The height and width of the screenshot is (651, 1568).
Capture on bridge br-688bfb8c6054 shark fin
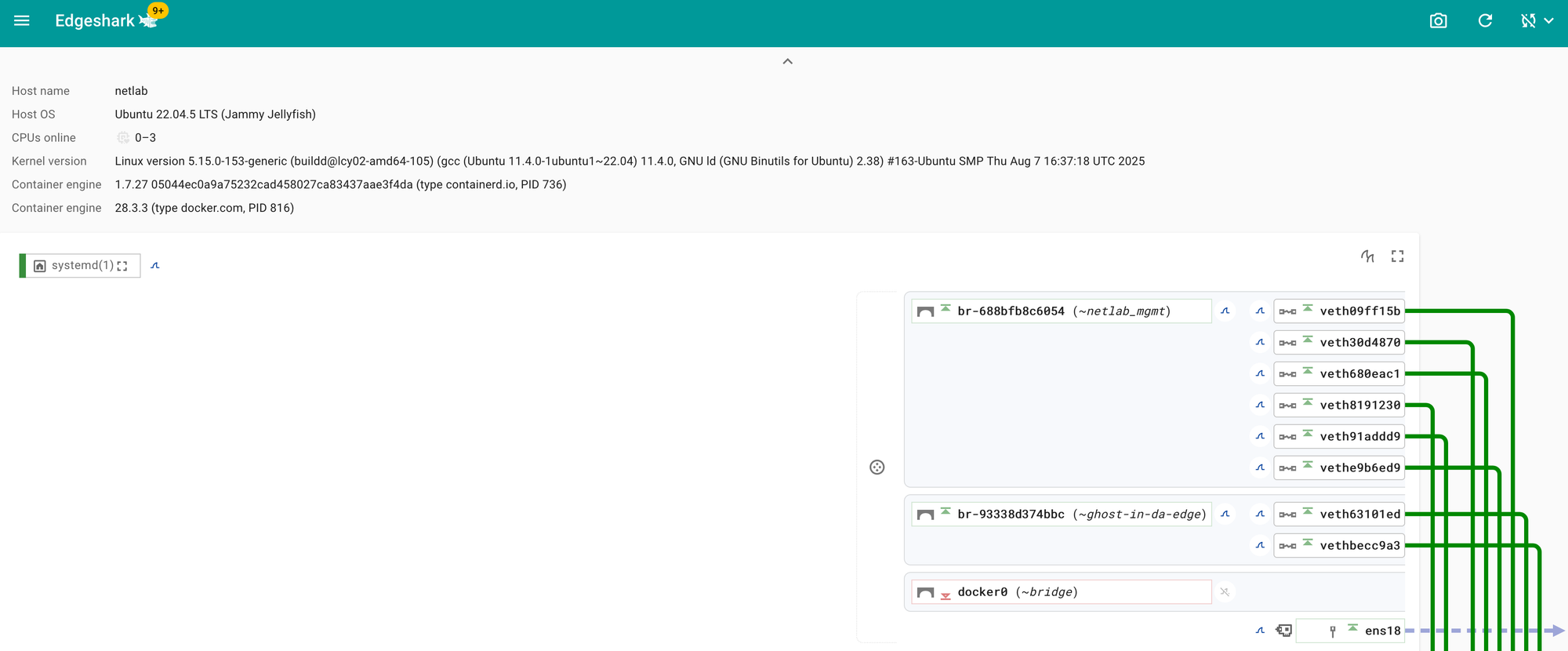click(1225, 311)
